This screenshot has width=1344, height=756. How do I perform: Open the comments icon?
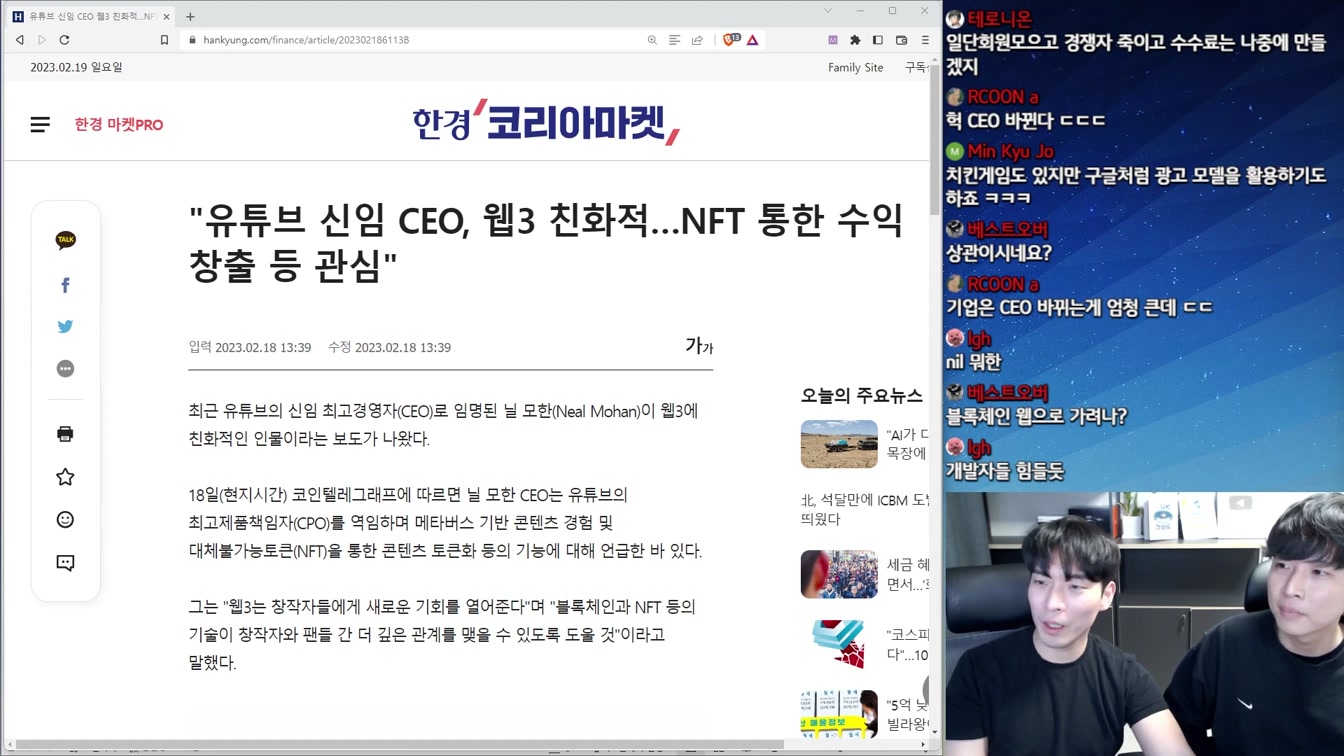[x=65, y=563]
